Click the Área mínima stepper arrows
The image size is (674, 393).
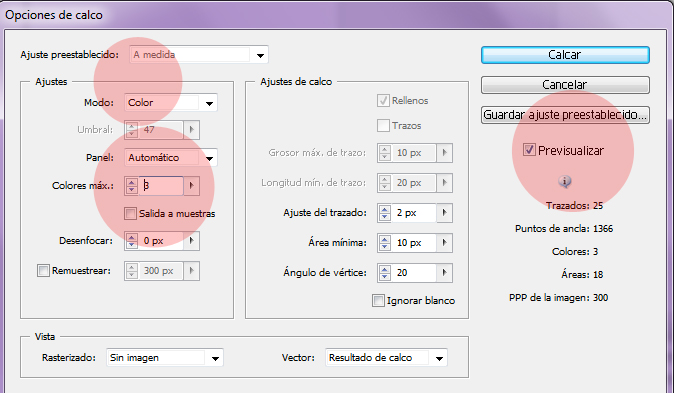click(385, 243)
